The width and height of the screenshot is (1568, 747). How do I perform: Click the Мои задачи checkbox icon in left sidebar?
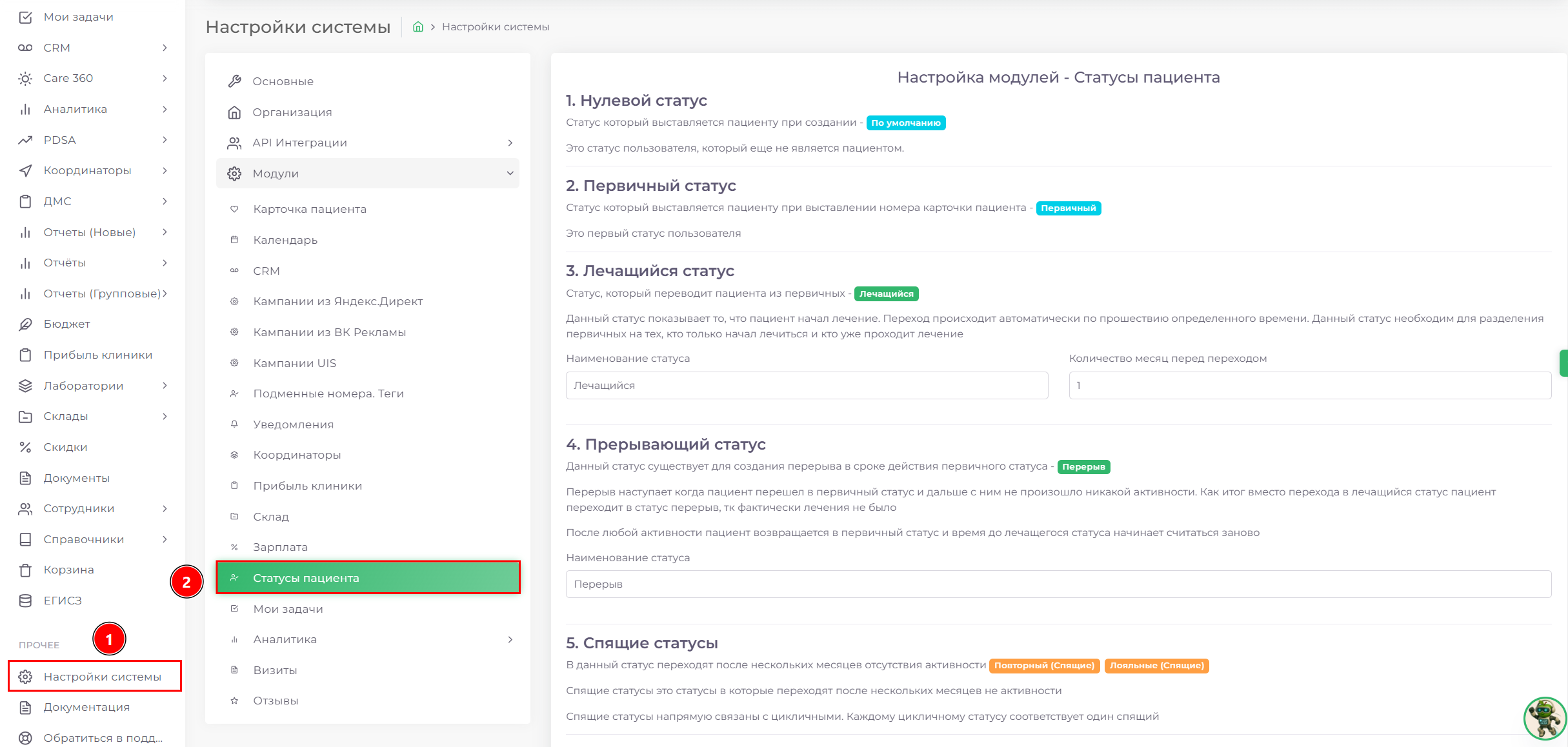(x=25, y=17)
